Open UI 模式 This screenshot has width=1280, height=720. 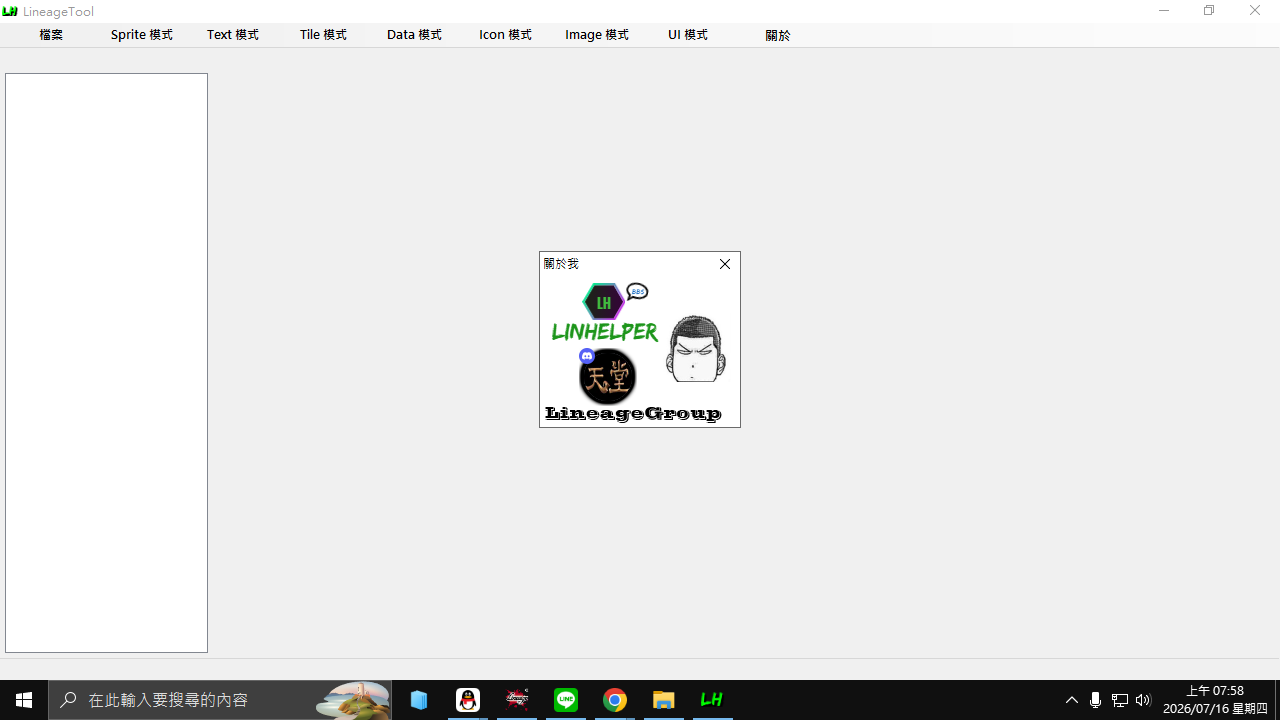pyautogui.click(x=688, y=35)
